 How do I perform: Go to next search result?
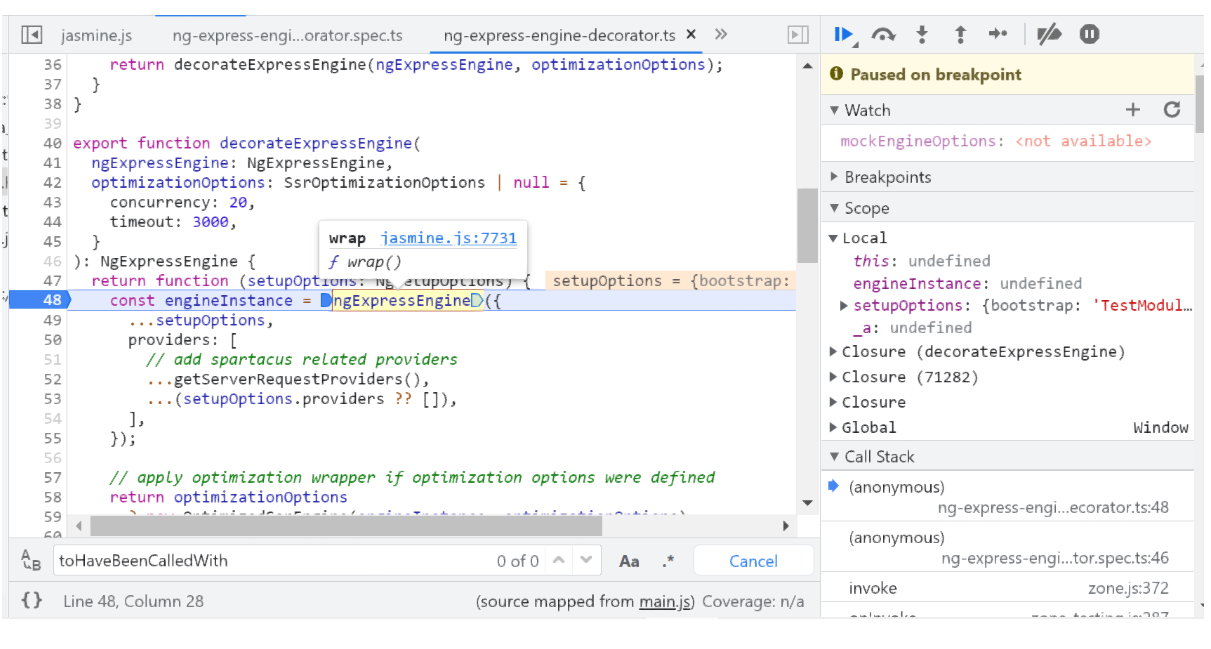[587, 561]
